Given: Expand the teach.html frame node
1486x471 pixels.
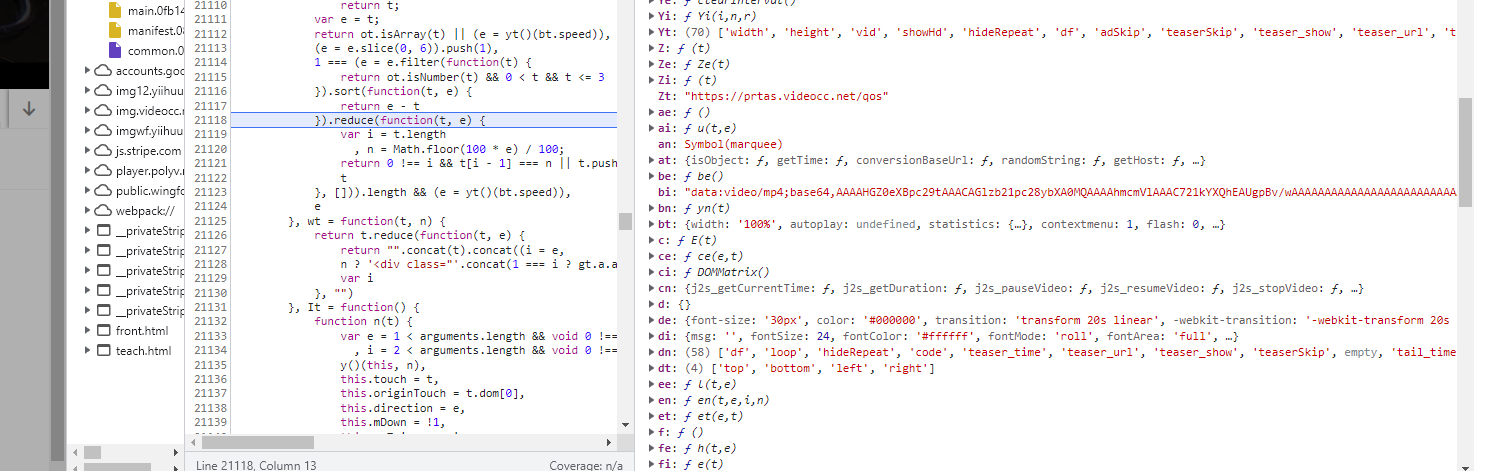Looking at the screenshot, I should point(88,351).
